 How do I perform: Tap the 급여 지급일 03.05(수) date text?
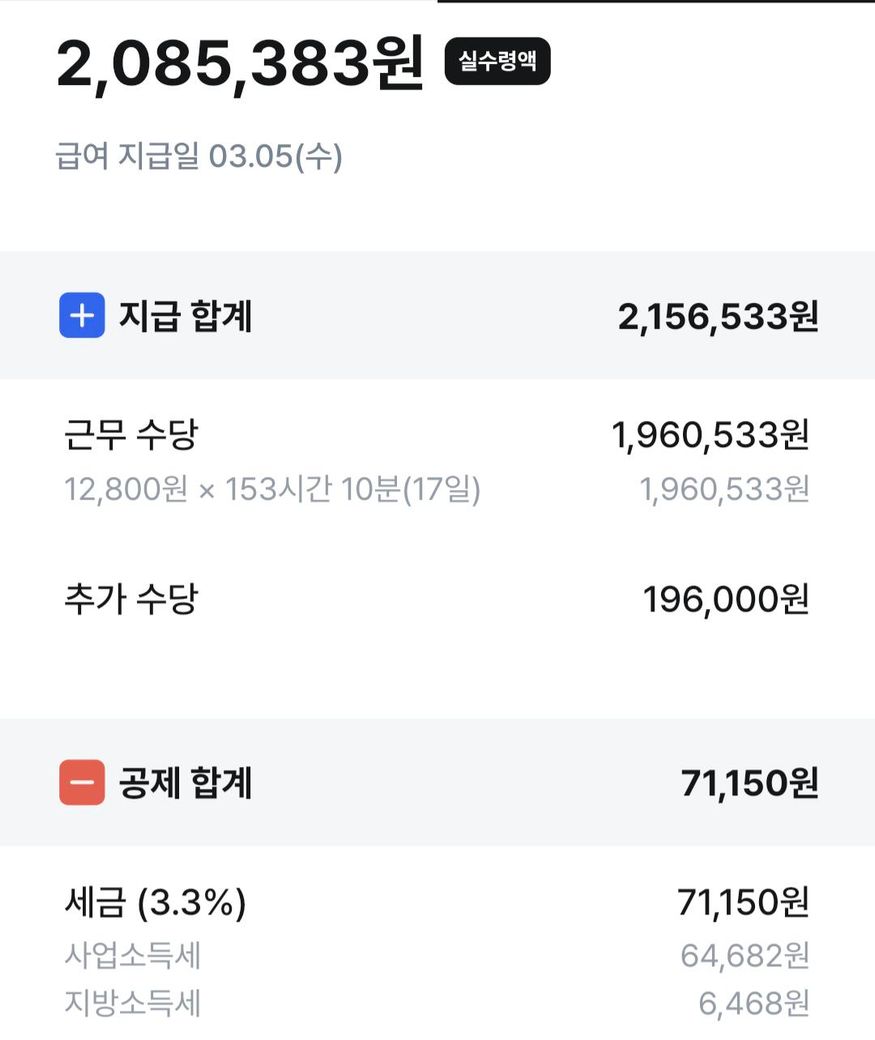click(199, 157)
